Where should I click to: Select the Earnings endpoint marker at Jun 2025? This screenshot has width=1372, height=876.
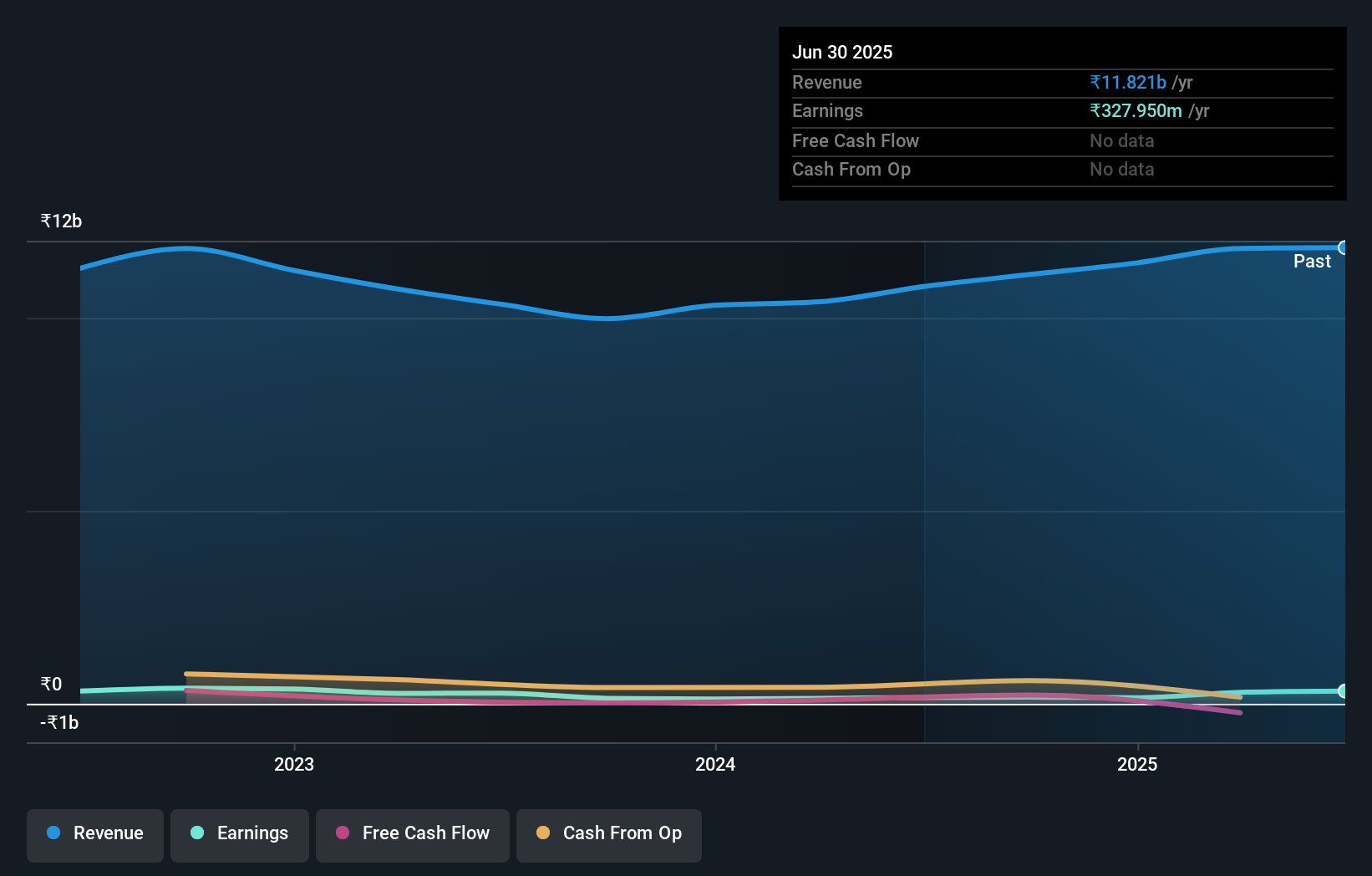click(1344, 691)
